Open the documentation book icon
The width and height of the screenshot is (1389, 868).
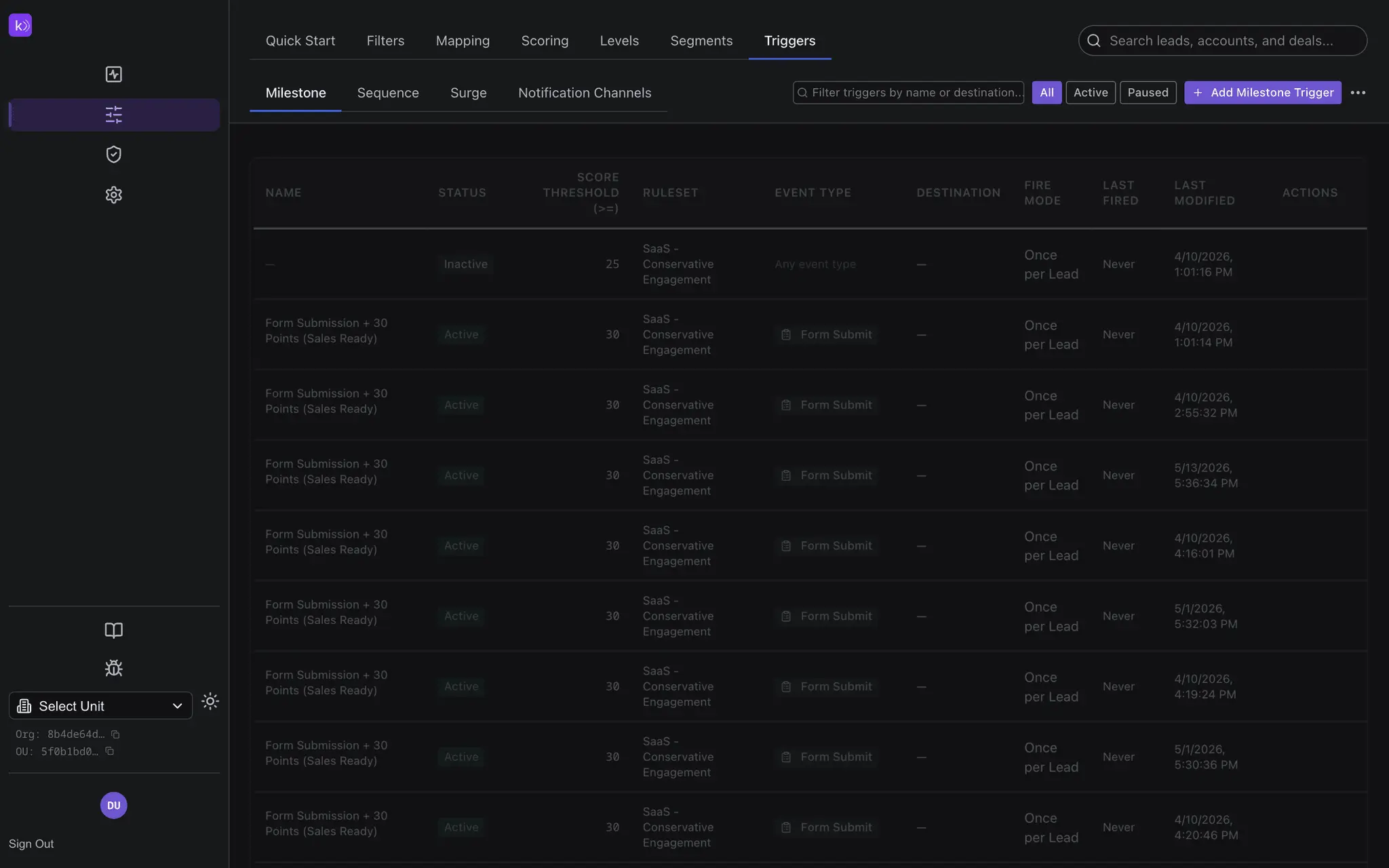(x=114, y=630)
